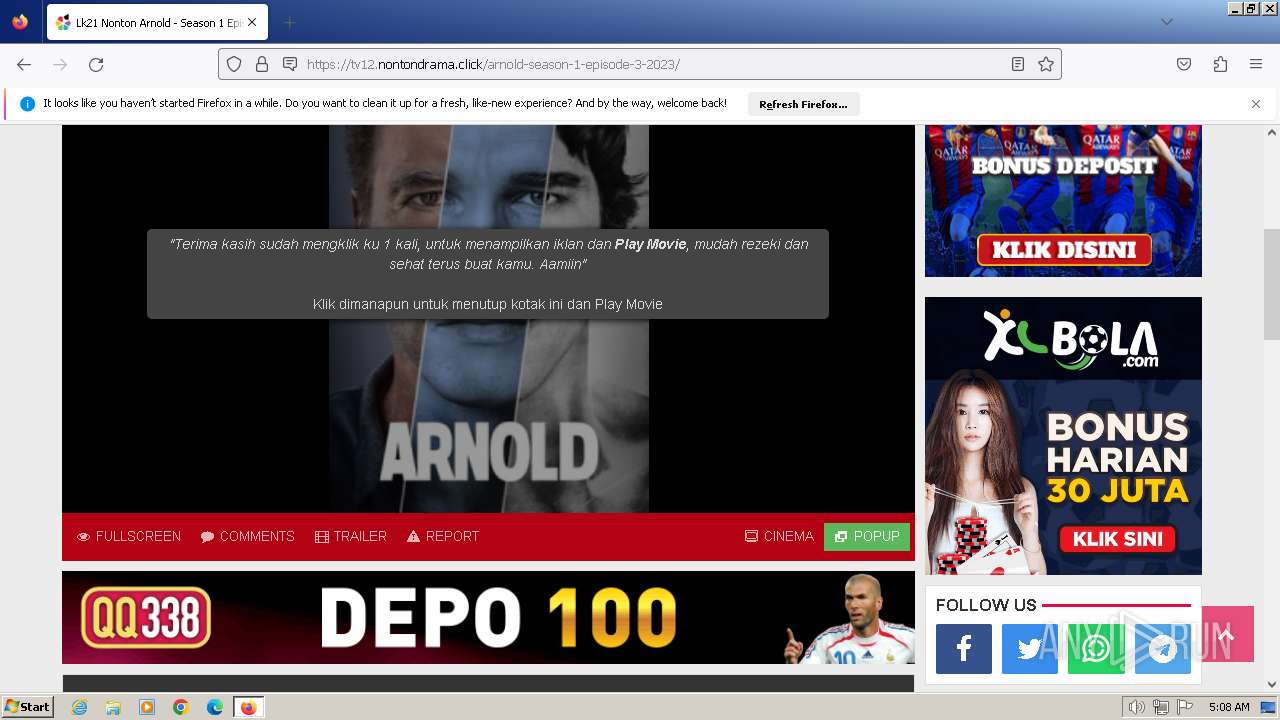Expand the list all tabs dropdown
The image size is (1280, 720).
[x=1166, y=22]
